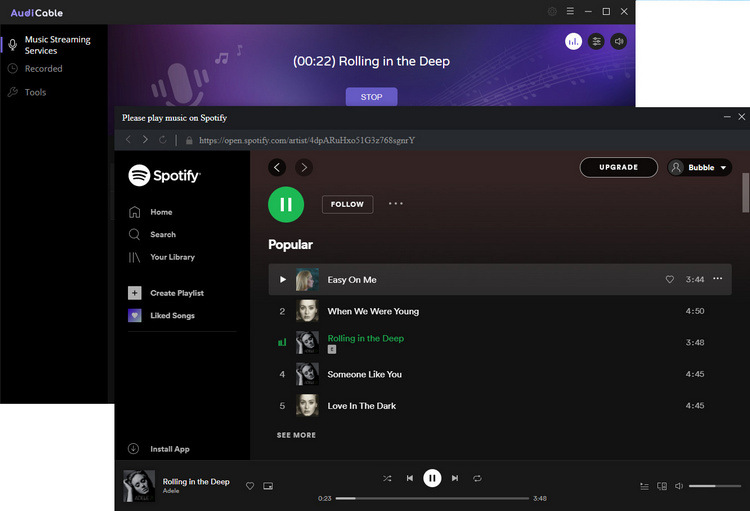750x511 pixels.
Task: Click the STOP recording button
Action: (371, 97)
